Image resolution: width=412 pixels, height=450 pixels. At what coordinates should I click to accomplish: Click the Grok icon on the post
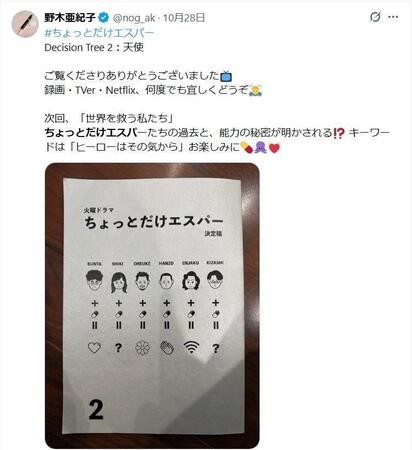375,17
